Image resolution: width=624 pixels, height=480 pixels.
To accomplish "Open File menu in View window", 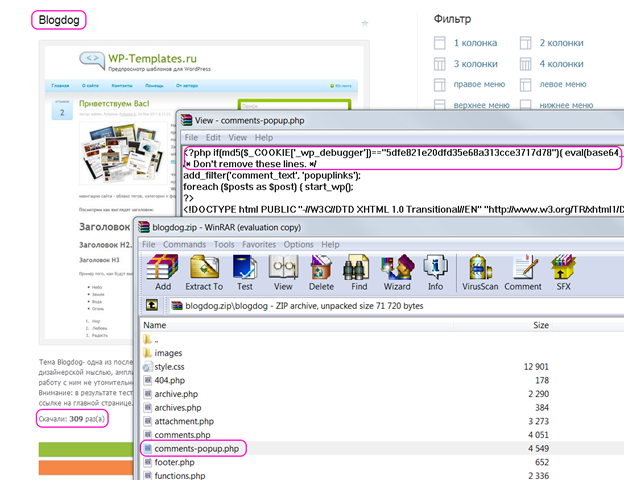I will tap(191, 137).
